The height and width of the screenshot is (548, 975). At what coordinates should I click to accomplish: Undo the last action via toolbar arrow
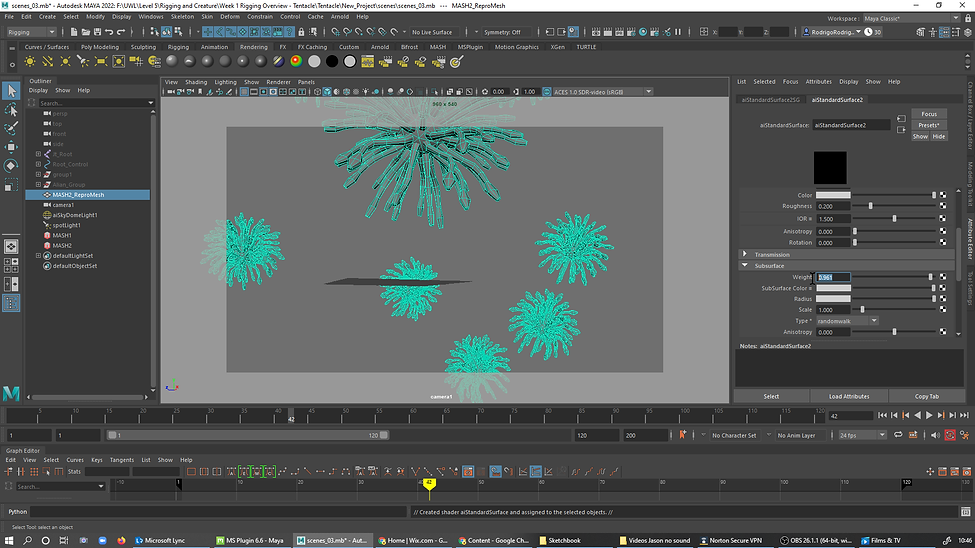pyautogui.click(x=109, y=32)
